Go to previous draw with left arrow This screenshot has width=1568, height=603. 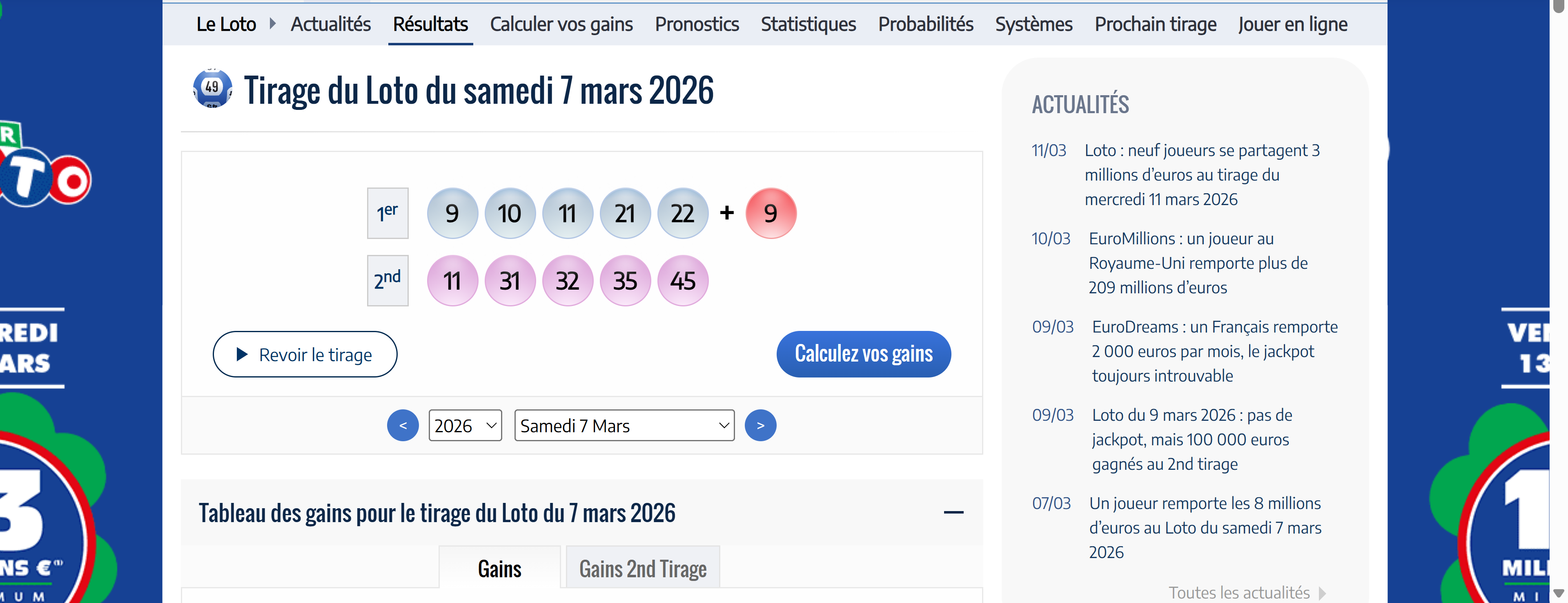402,425
